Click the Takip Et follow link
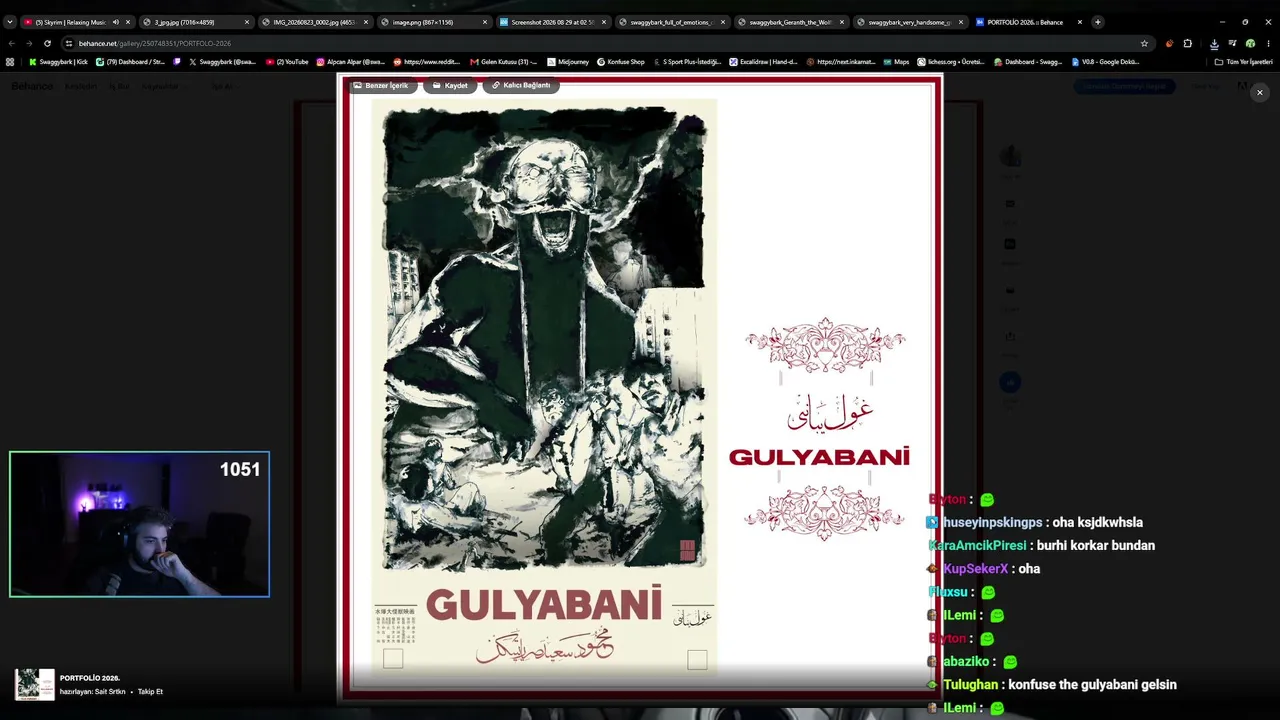Screen dimensions: 1280x720 (150, 691)
